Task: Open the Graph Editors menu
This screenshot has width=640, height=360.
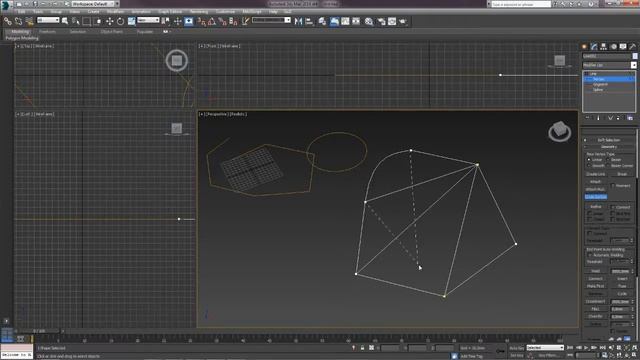Action: point(170,12)
